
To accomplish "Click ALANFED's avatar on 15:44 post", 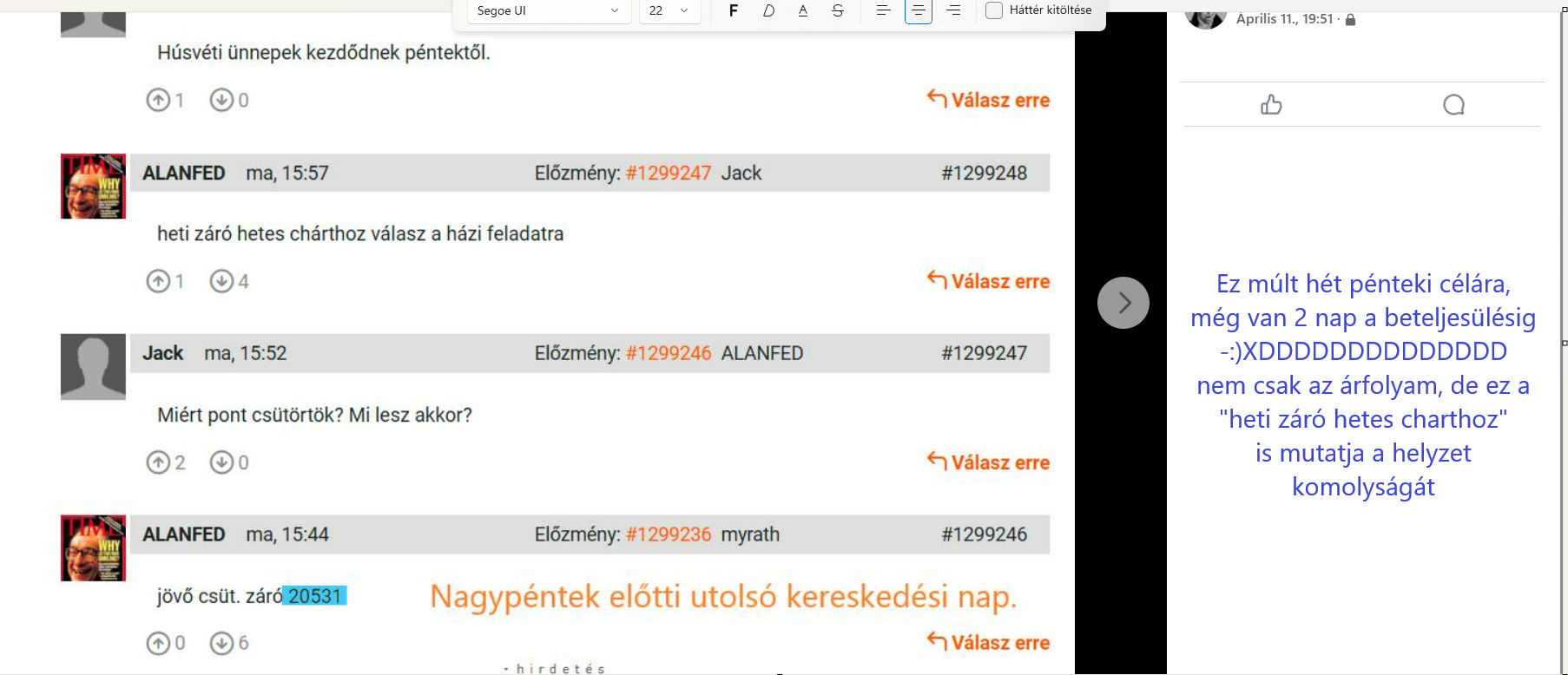I will (93, 548).
